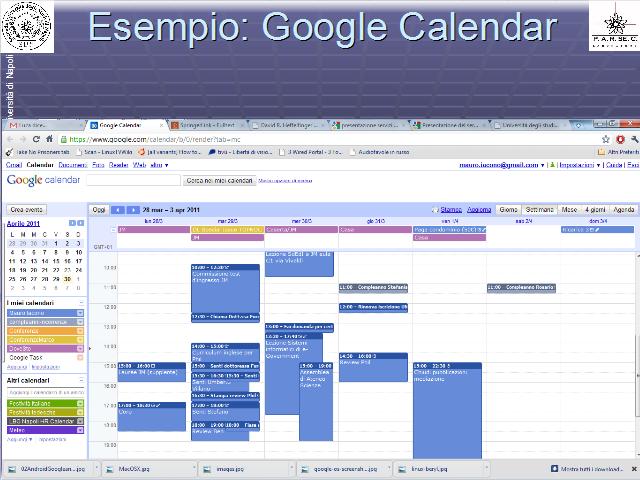Screen dimensions: 640x480
Task: Click the Oggi button
Action: coord(99,210)
